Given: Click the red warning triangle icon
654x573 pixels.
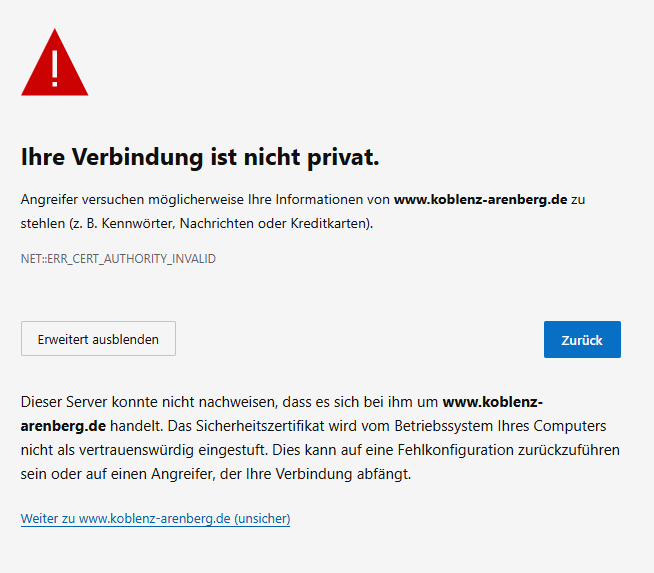Looking at the screenshot, I should pyautogui.click(x=54, y=64).
